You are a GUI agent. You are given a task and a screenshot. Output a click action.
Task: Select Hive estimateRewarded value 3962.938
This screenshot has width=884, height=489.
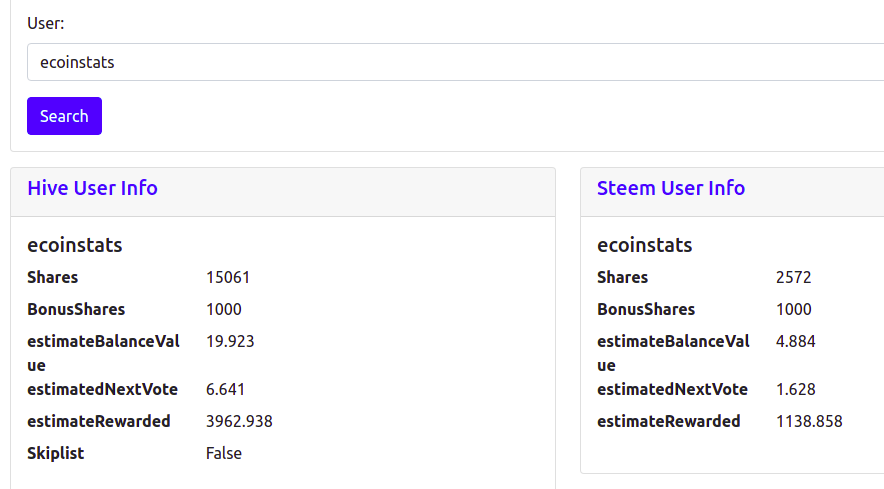click(239, 422)
